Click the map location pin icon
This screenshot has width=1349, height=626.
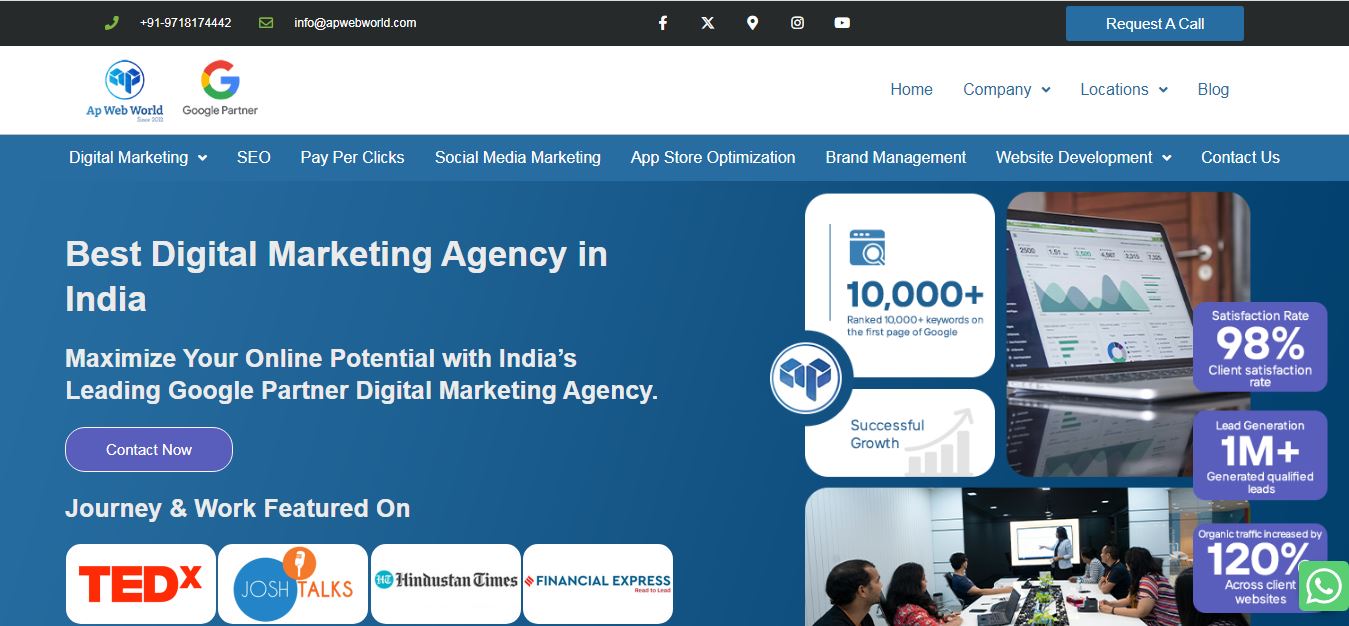[x=752, y=23]
